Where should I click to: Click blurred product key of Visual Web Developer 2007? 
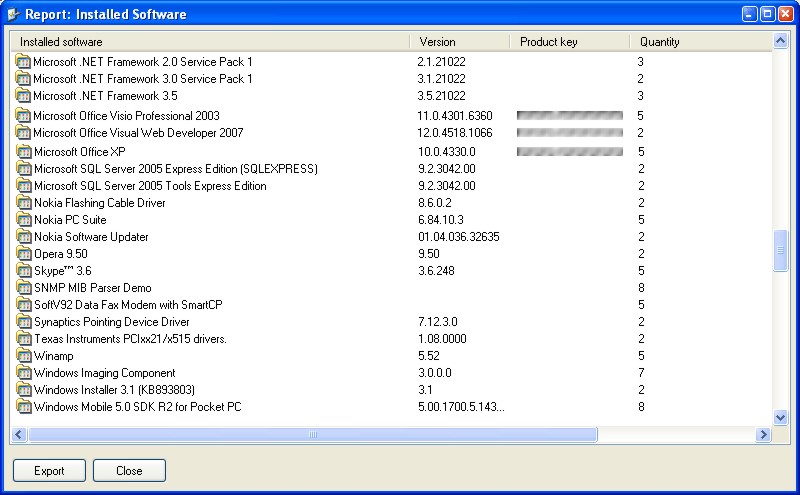(570, 133)
